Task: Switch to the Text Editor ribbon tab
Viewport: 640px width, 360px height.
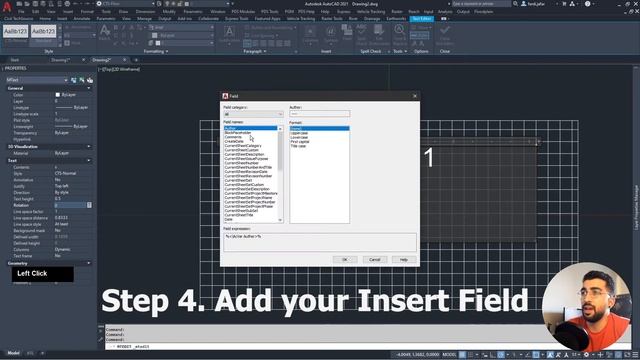Action: 422,19
